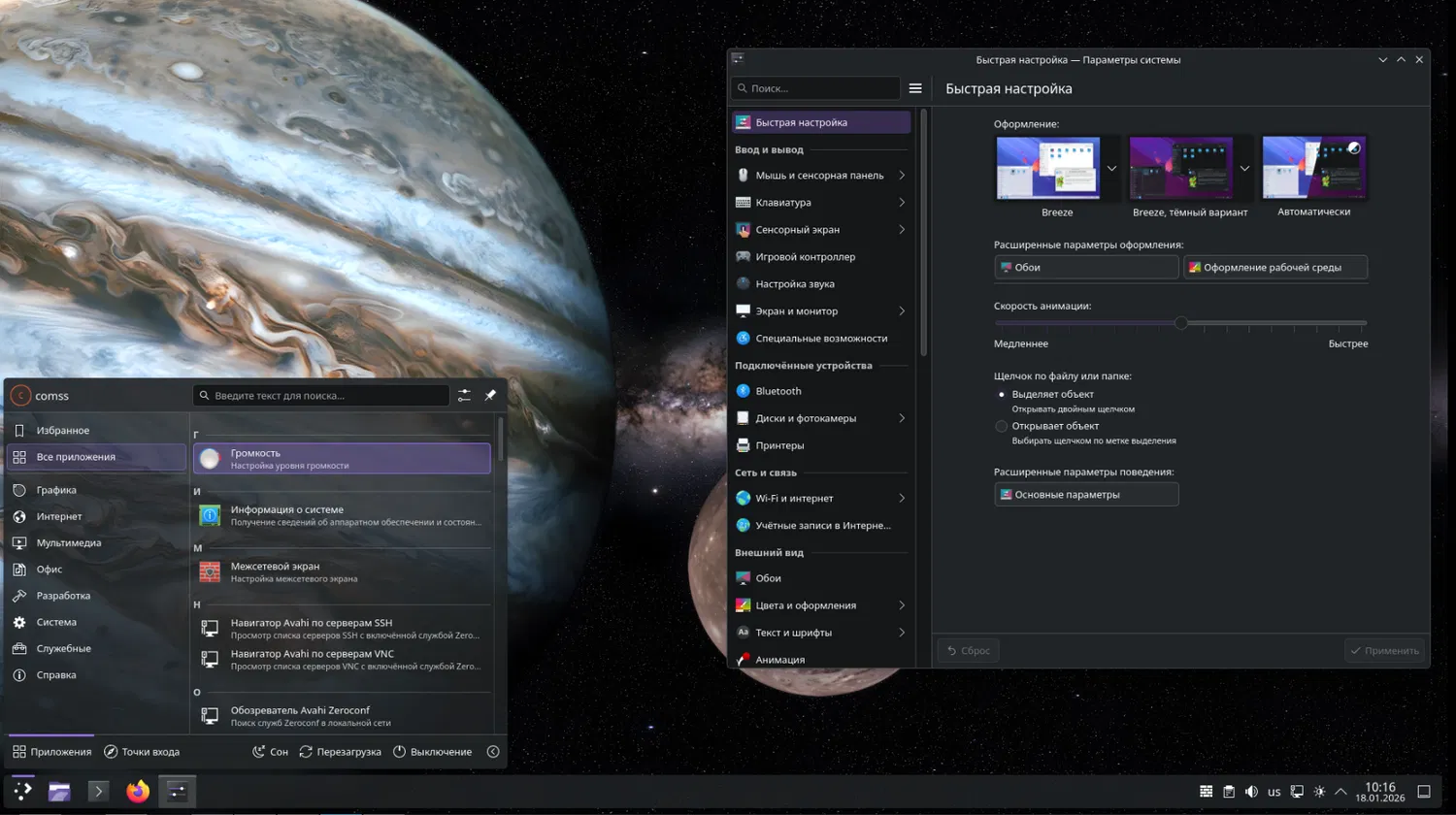Expand the Wi-Fi и интернет chevron

[x=902, y=498]
